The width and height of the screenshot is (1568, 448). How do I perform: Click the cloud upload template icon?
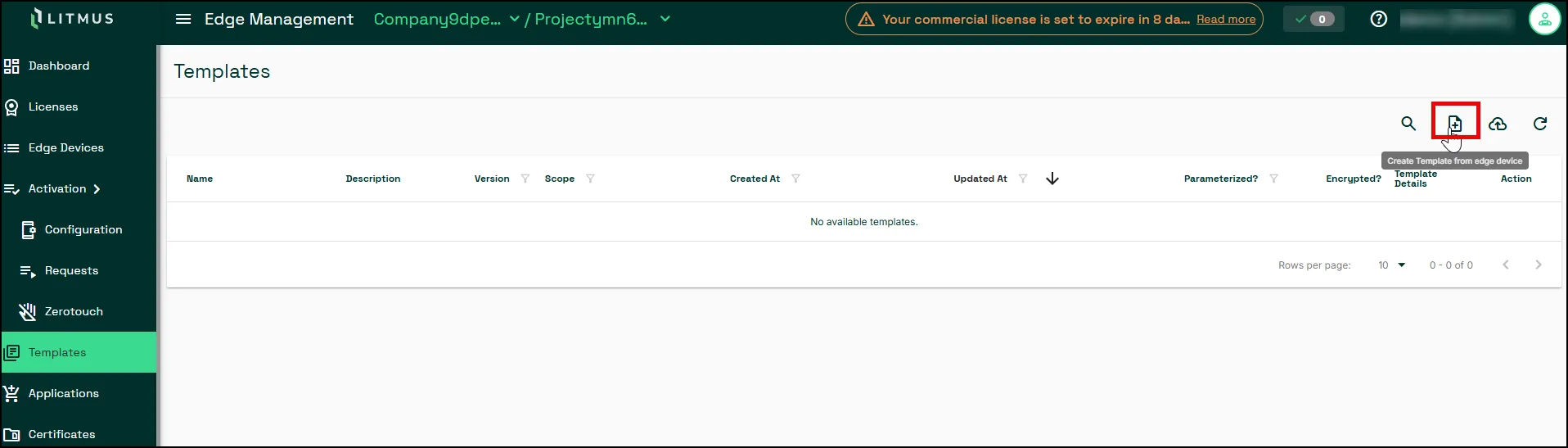1498,124
